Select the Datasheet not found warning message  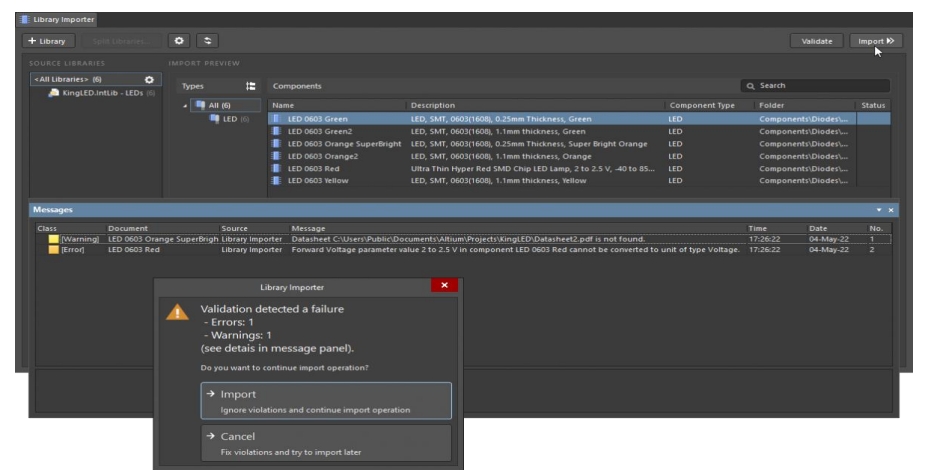[464, 239]
